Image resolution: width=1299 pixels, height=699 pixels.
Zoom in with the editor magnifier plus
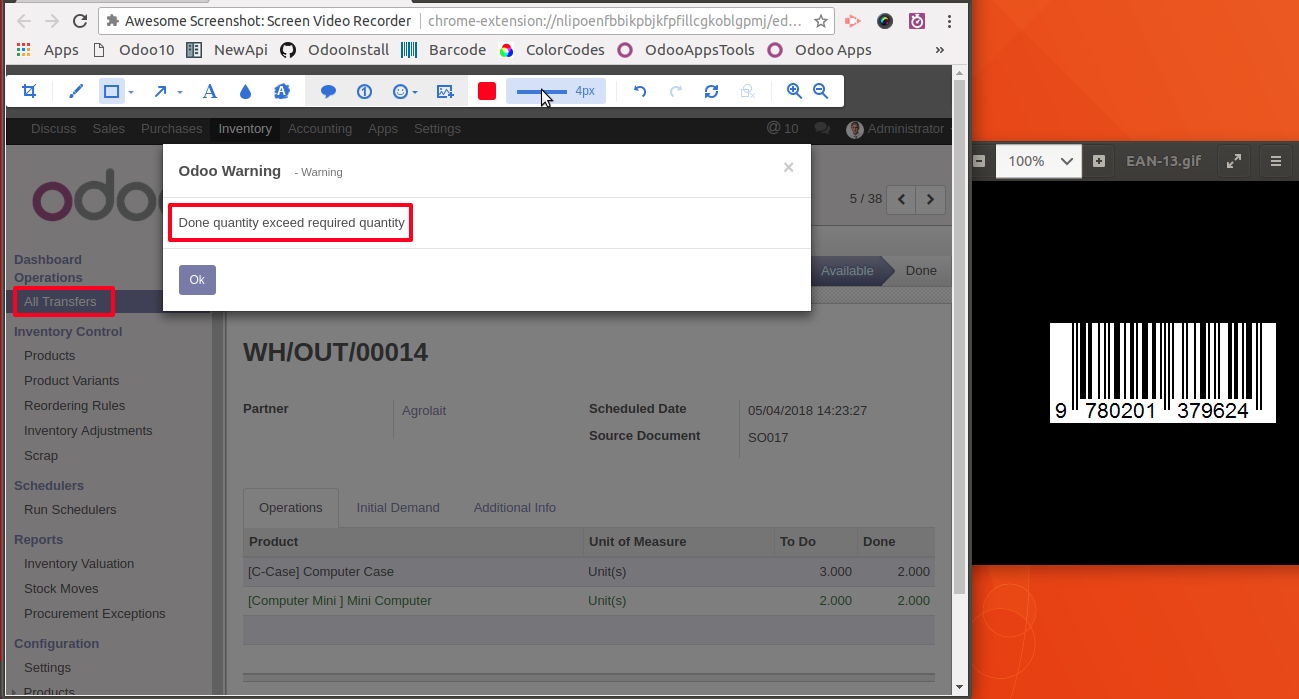pyautogui.click(x=795, y=91)
